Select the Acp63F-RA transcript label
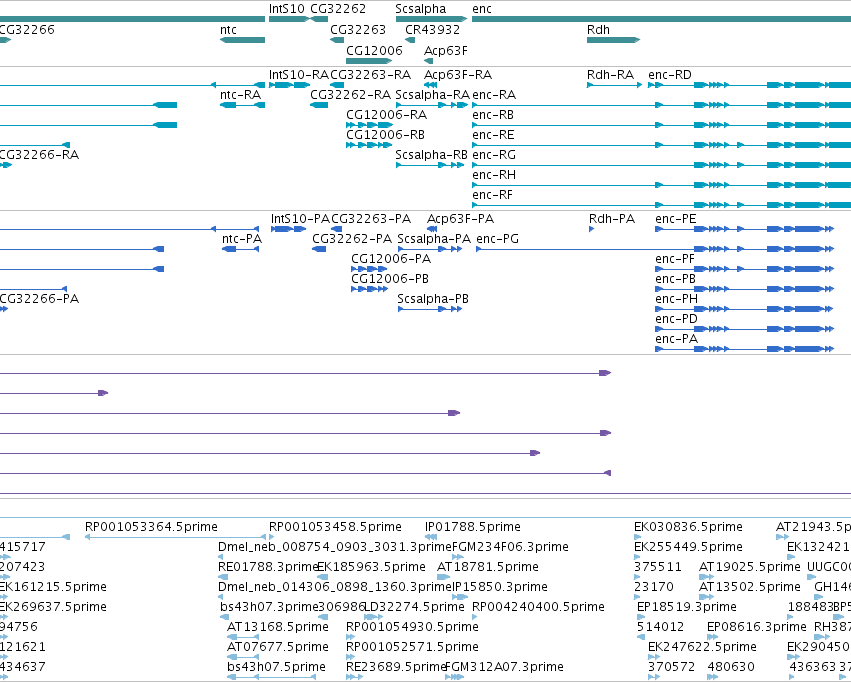The width and height of the screenshot is (851, 682). tap(458, 74)
